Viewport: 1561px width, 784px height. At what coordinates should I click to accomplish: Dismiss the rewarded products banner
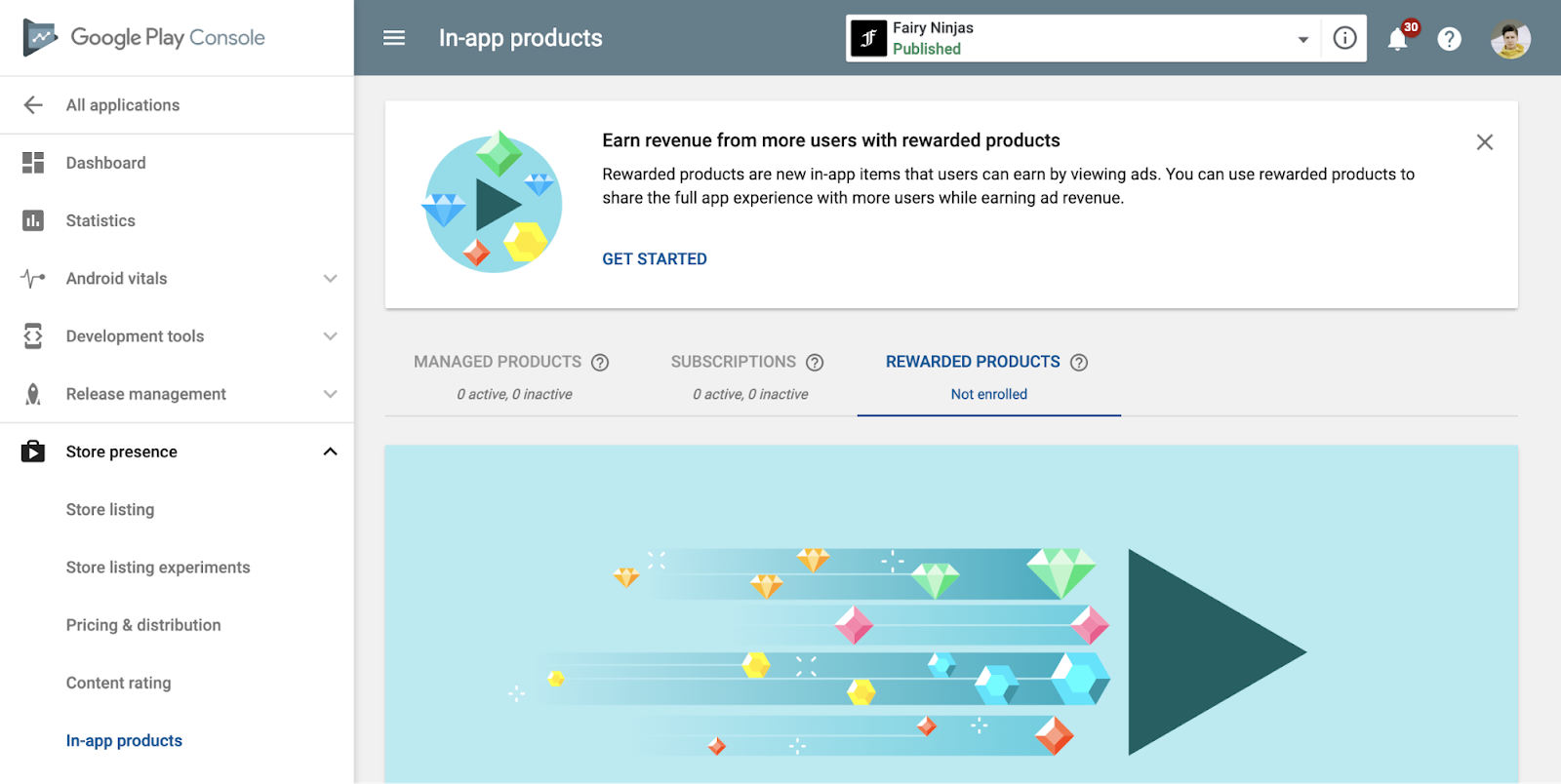[1484, 141]
